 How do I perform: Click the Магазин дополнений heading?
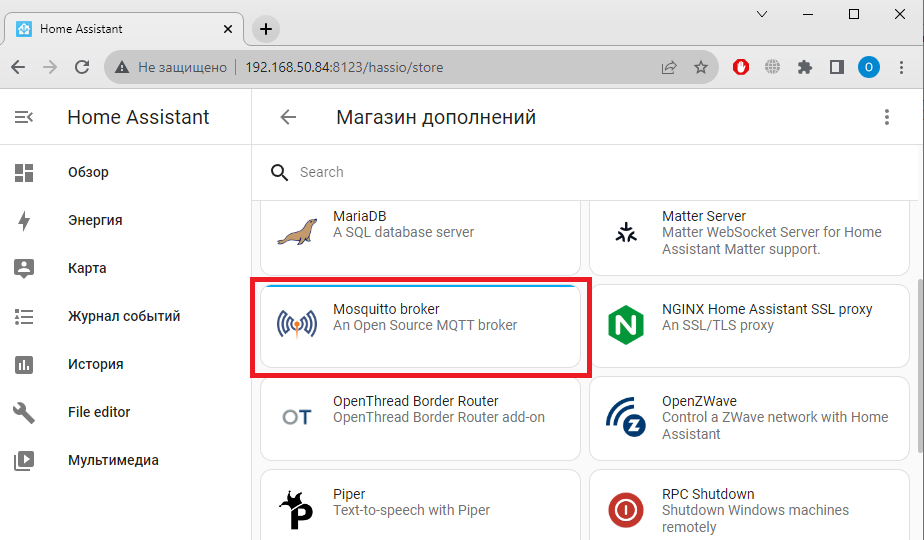click(436, 117)
